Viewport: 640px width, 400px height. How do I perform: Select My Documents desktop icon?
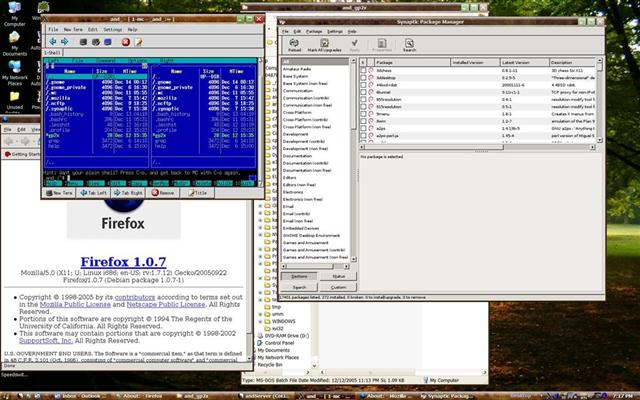tap(14, 43)
